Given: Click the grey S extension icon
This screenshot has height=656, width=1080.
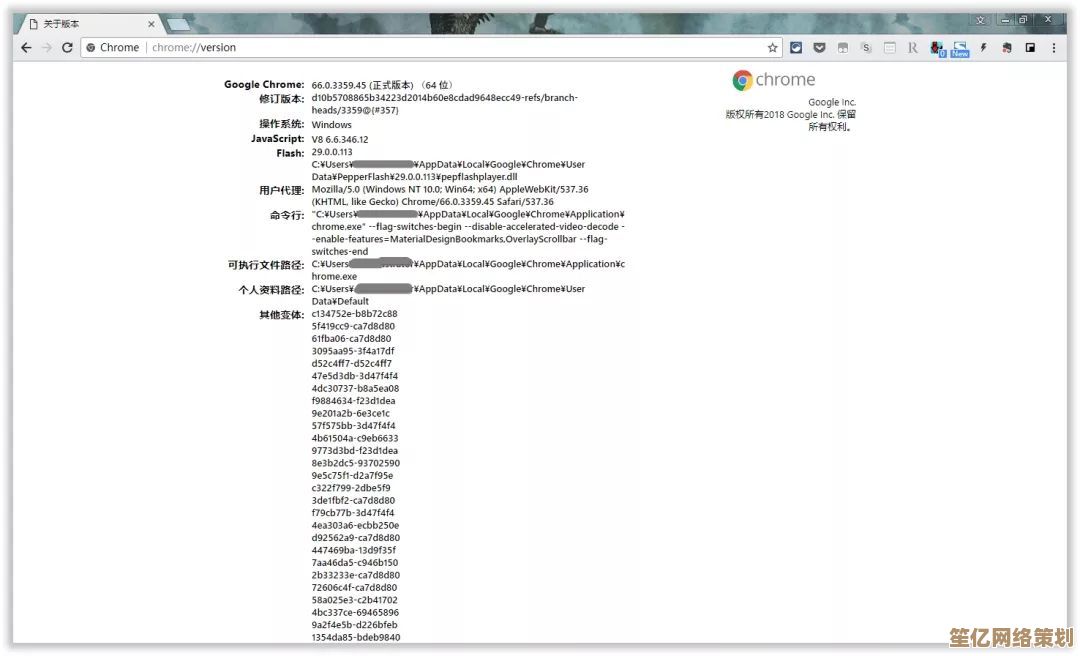Looking at the screenshot, I should [x=866, y=48].
